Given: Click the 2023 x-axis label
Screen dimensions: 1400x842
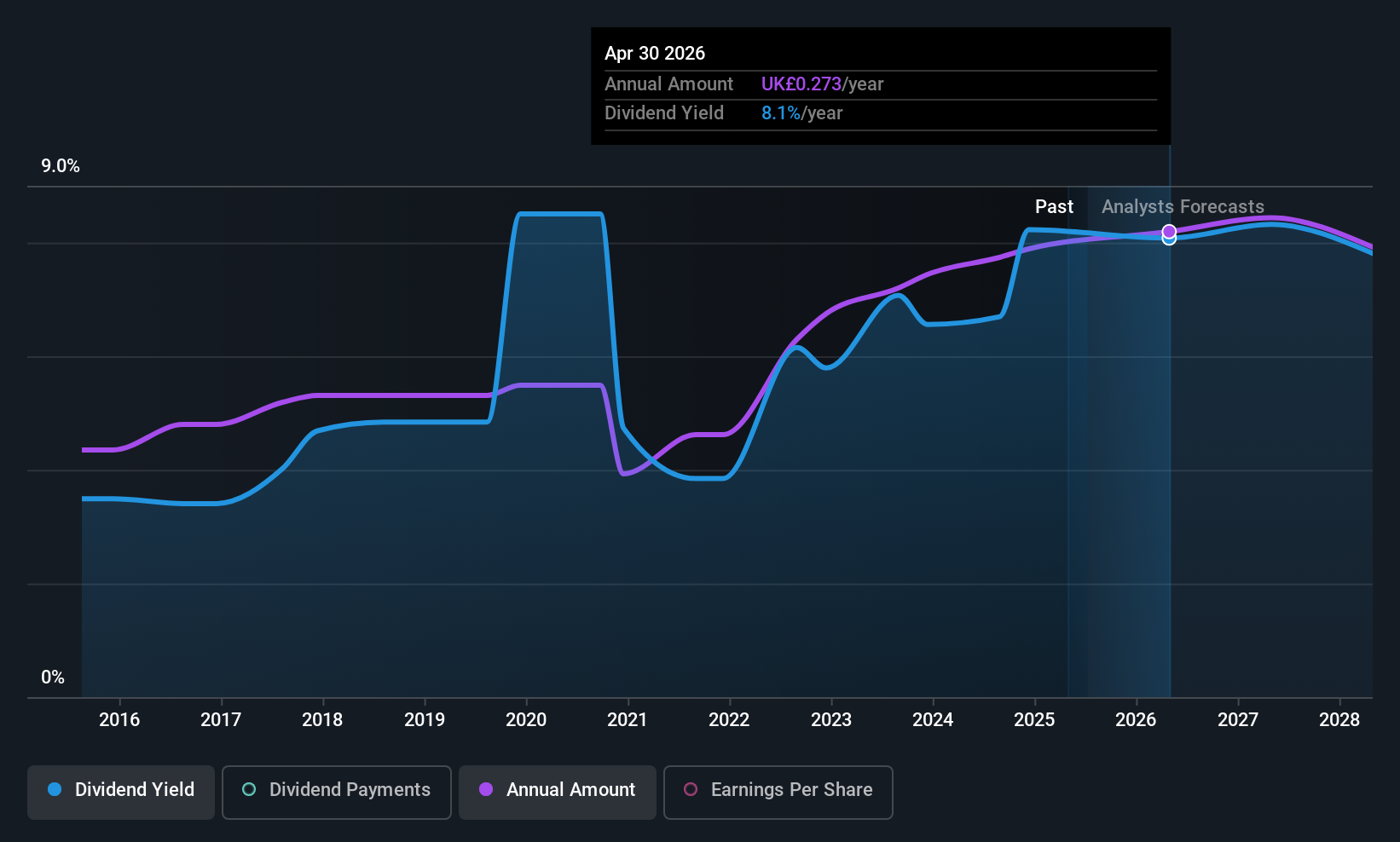Looking at the screenshot, I should (831, 719).
